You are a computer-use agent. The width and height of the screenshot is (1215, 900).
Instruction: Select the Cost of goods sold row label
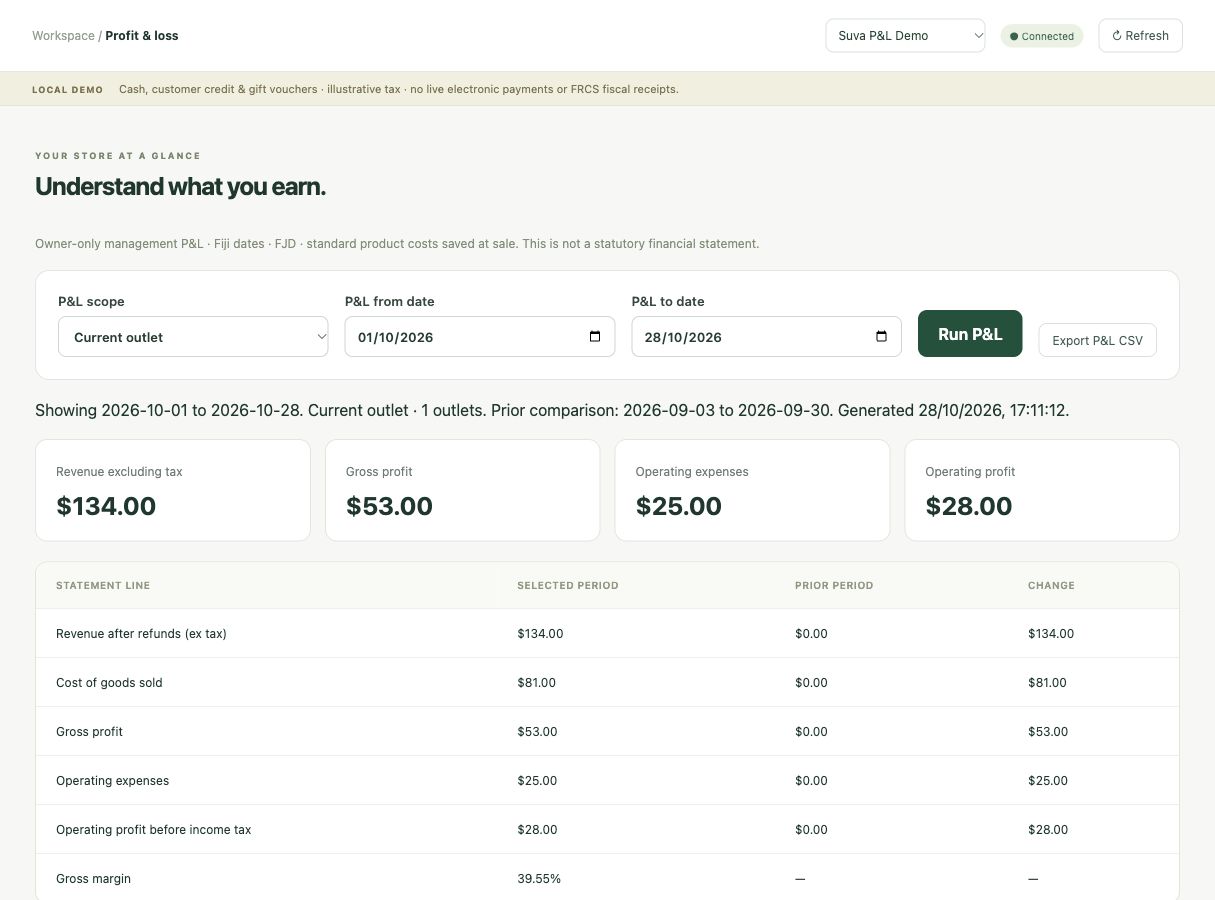(x=109, y=683)
